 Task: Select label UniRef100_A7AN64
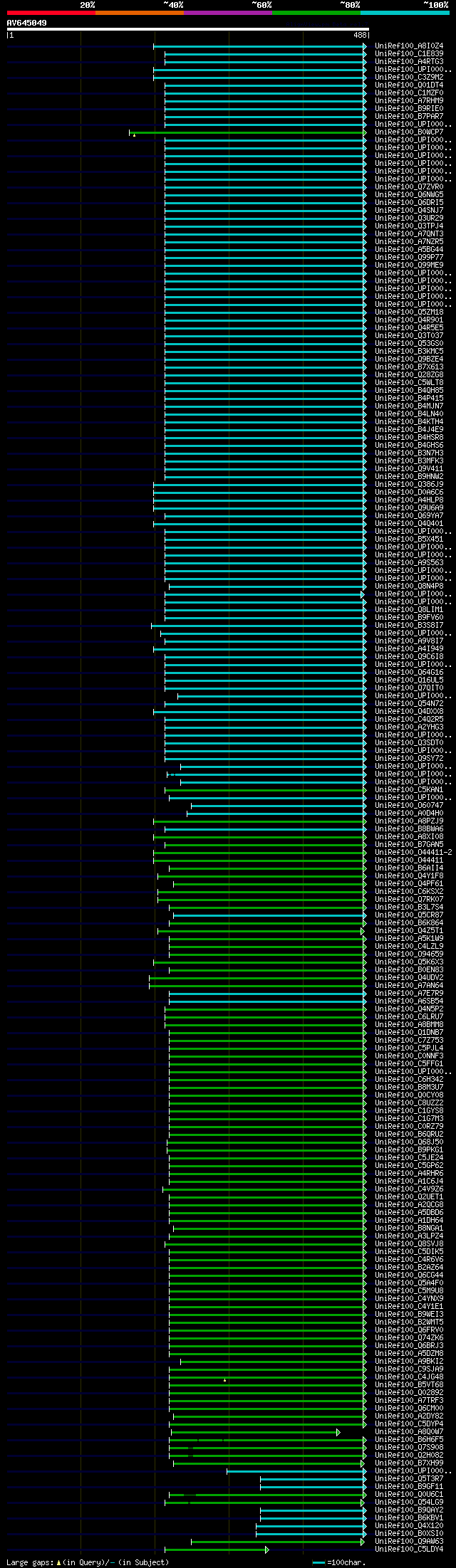pos(409,985)
